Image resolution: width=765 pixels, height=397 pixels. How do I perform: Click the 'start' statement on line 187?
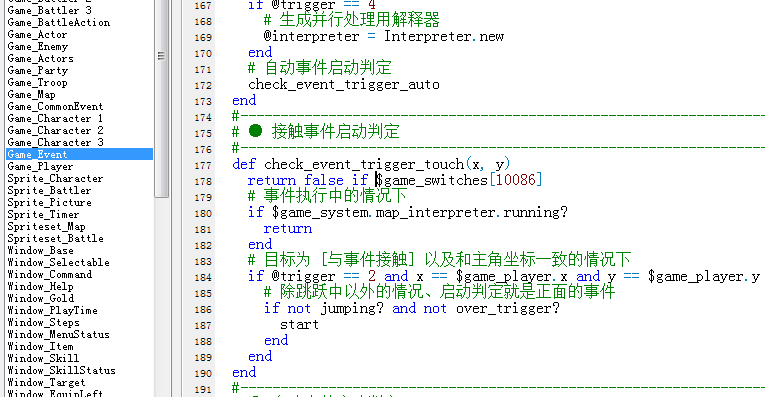pyautogui.click(x=299, y=324)
